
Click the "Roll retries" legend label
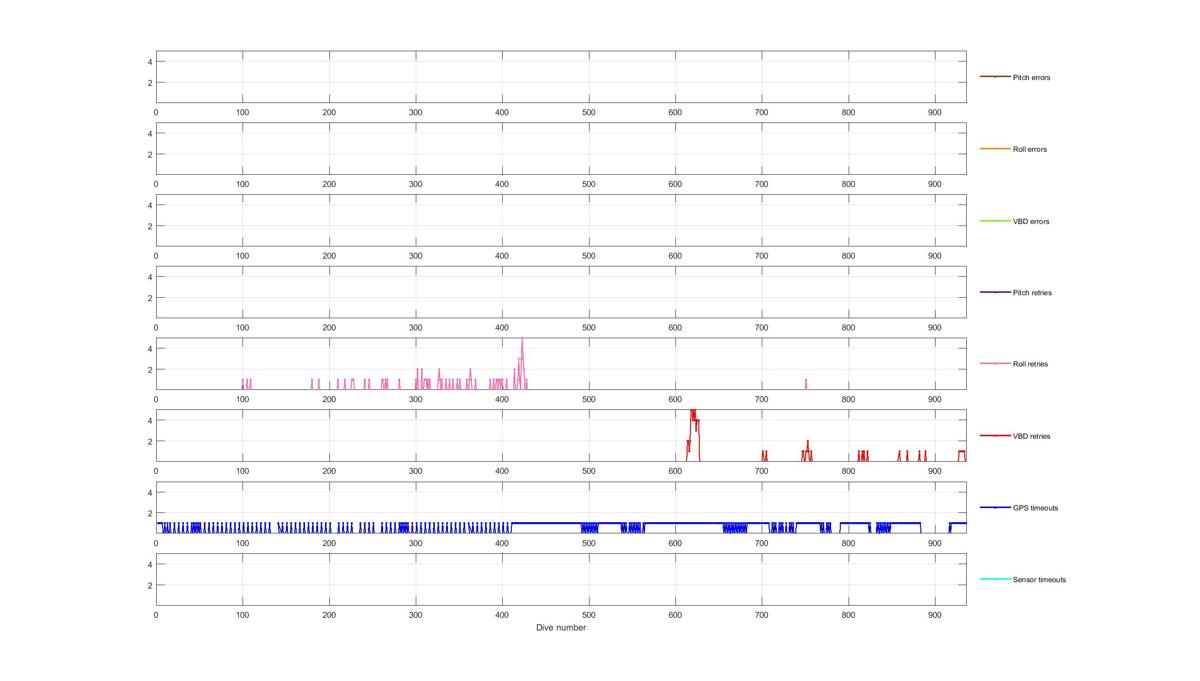[x=1030, y=364]
